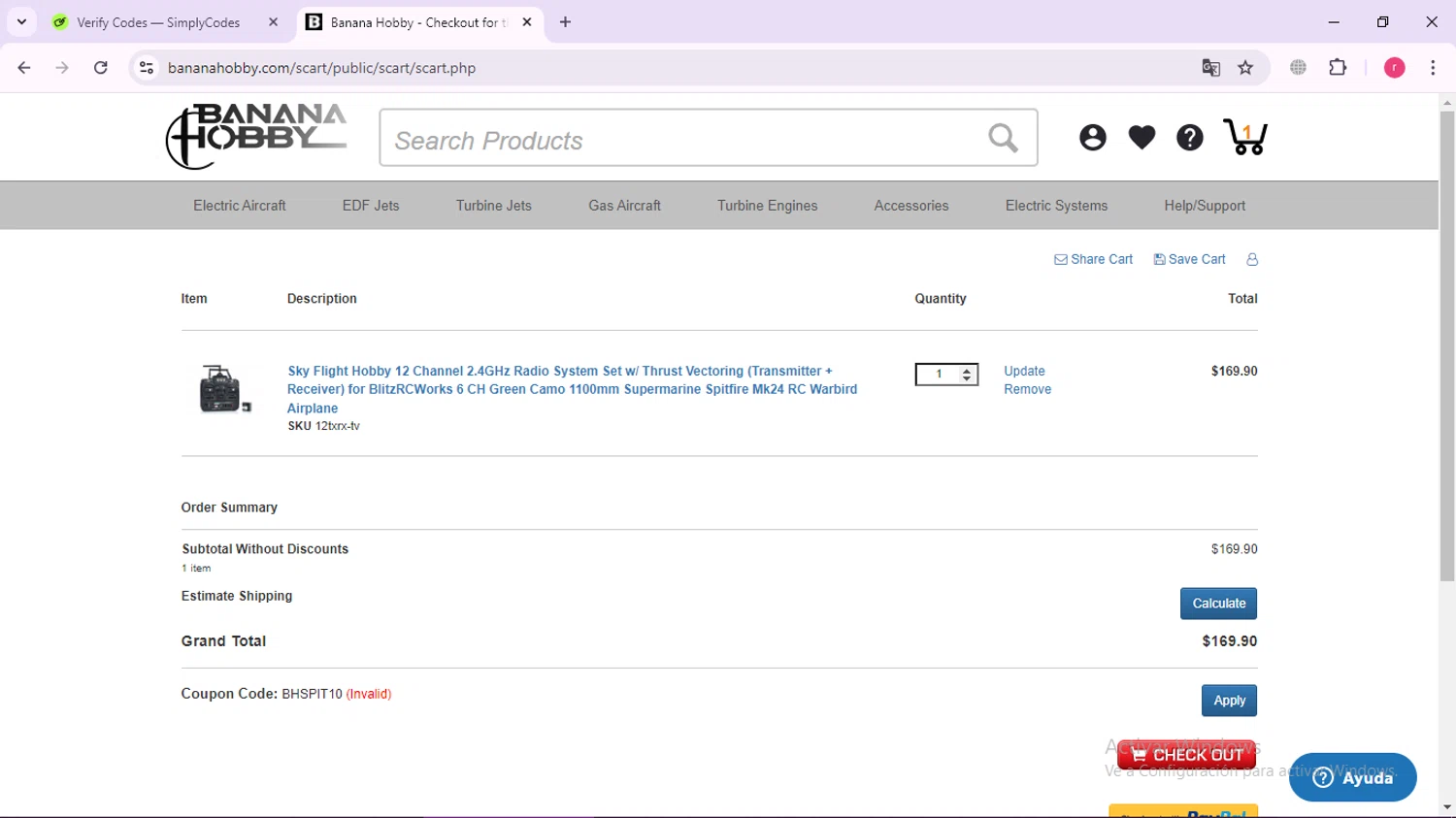Click the lock icon next to Save Cart

(x=1252, y=259)
